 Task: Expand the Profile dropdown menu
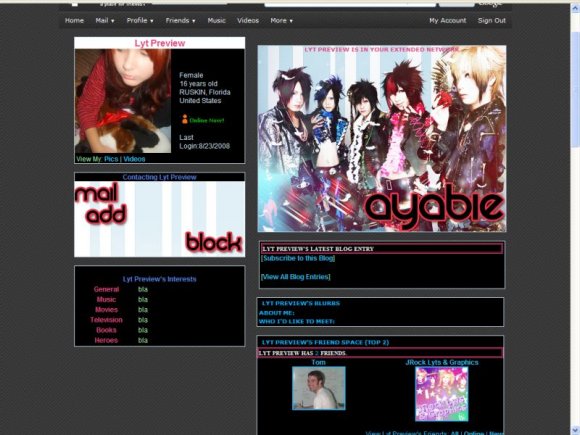[x=140, y=21]
